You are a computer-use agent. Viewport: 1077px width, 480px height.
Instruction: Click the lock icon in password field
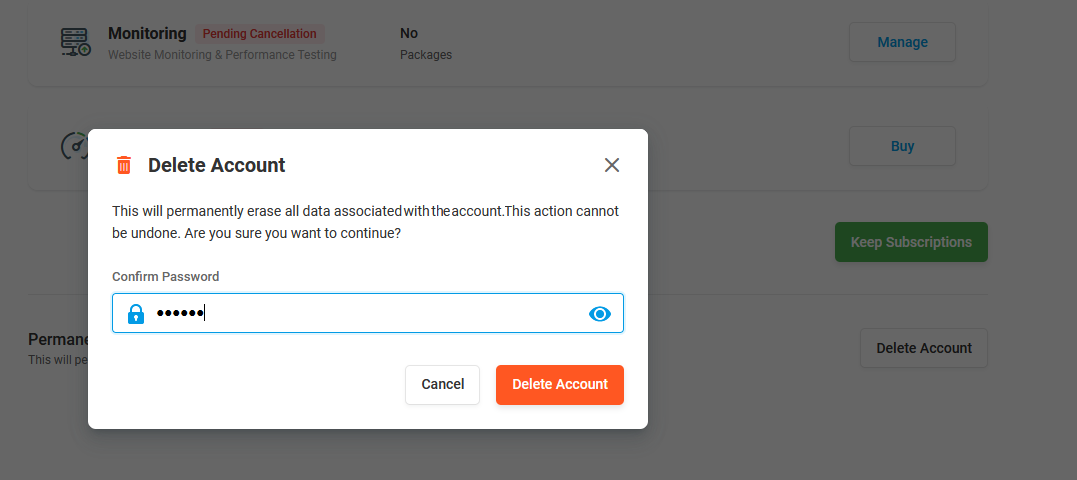pyautogui.click(x=136, y=314)
